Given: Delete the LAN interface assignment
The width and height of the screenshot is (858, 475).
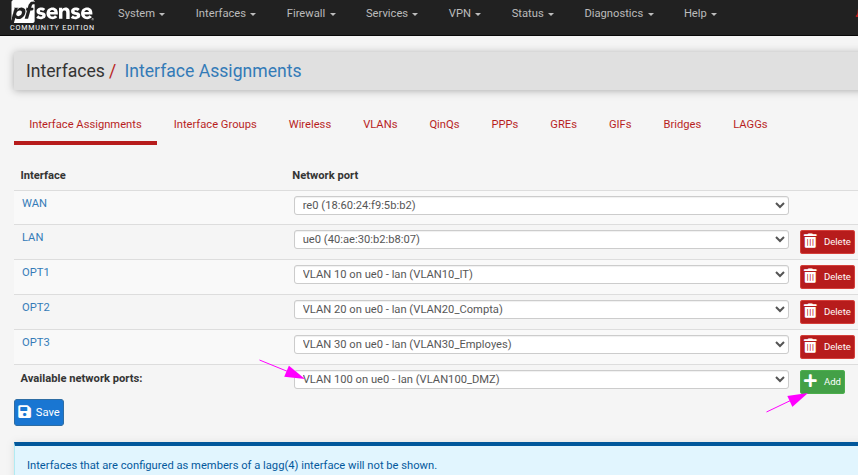Looking at the screenshot, I should coord(827,241).
